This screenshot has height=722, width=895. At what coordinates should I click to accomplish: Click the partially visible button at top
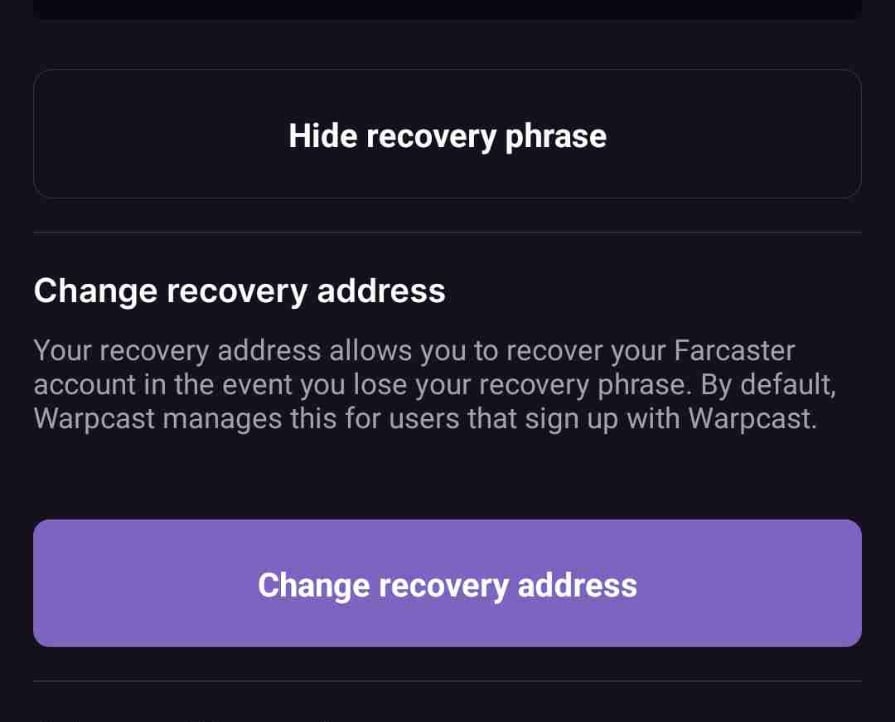tap(447, 8)
